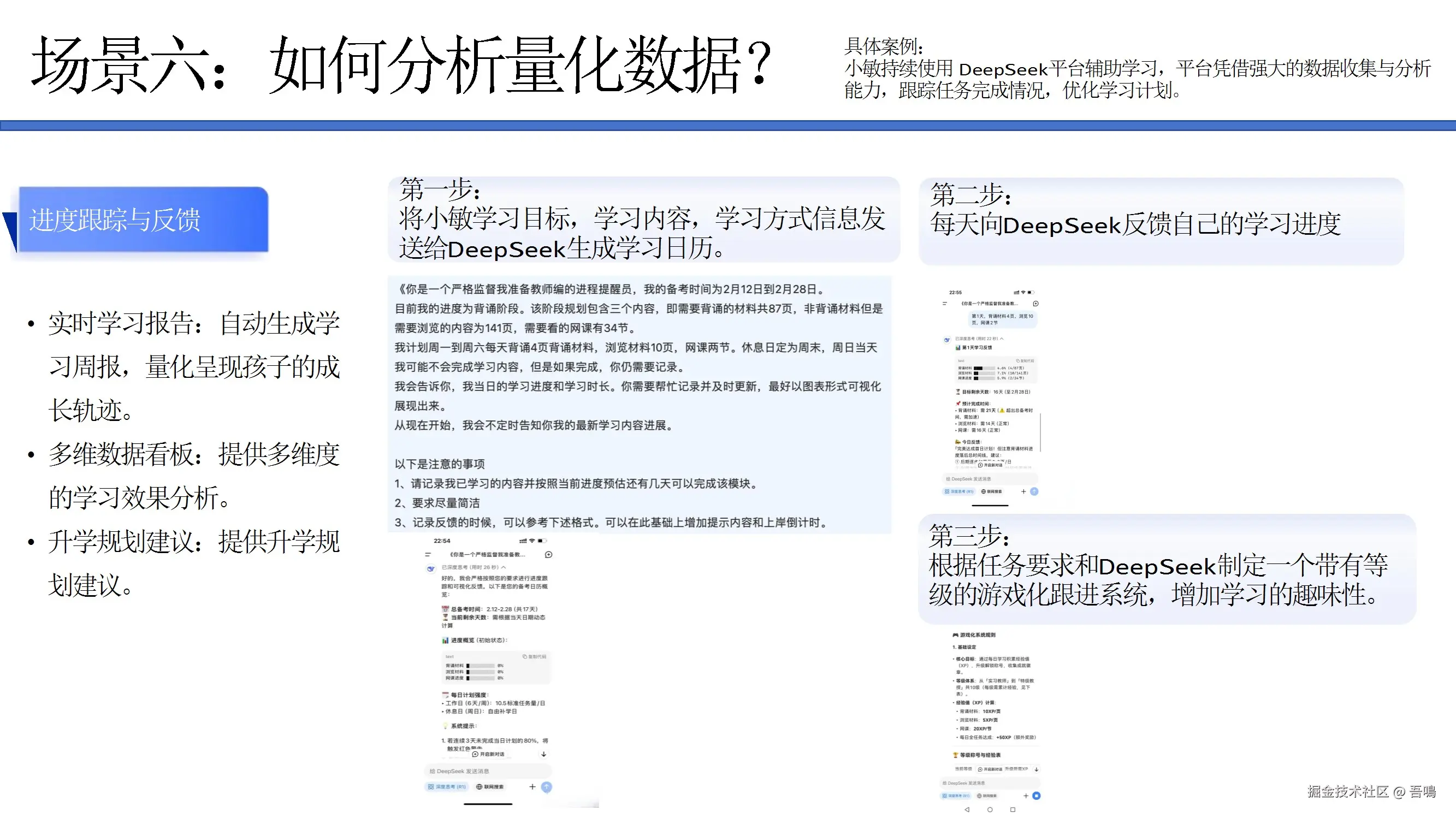1456x819 pixels.
Task: Tap Android recent-apps square icon
Action: pyautogui.click(x=1013, y=809)
